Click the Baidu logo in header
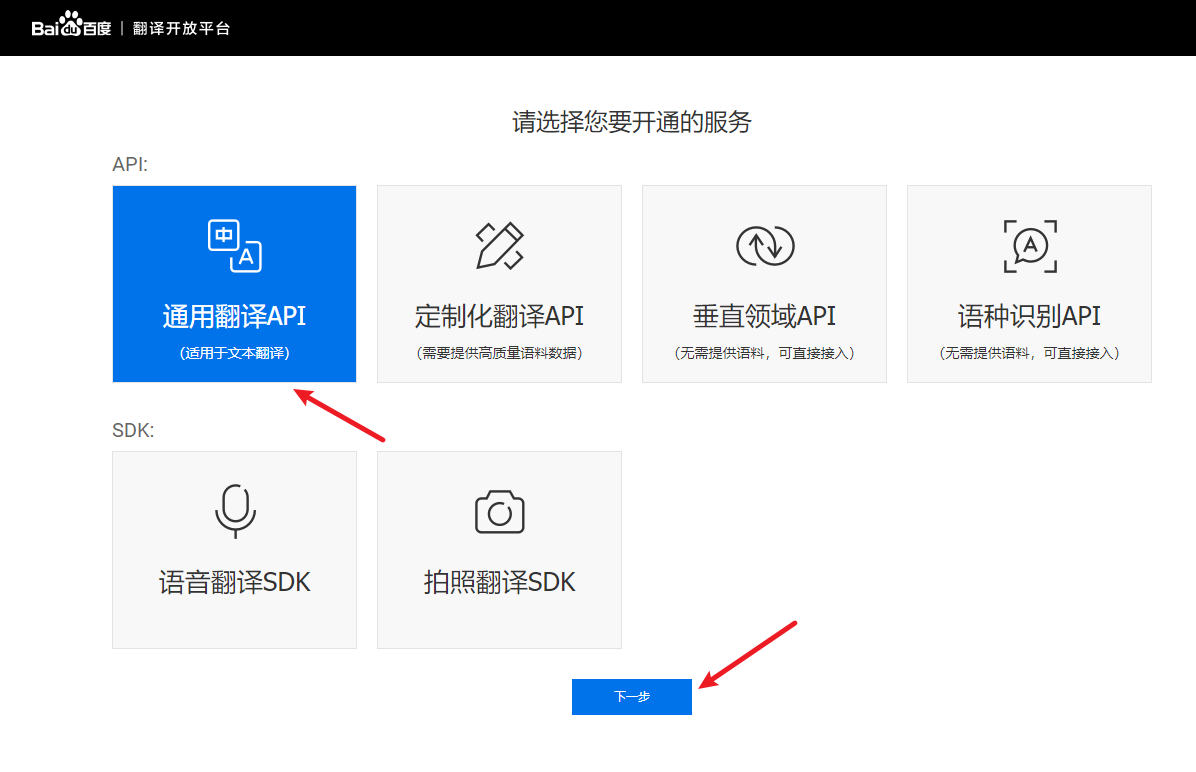 pyautogui.click(x=71, y=24)
